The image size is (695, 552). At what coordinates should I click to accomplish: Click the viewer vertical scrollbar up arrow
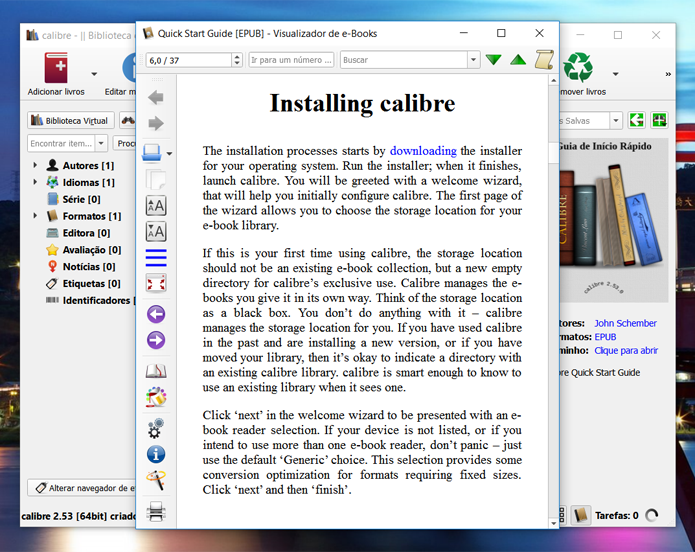(x=553, y=80)
